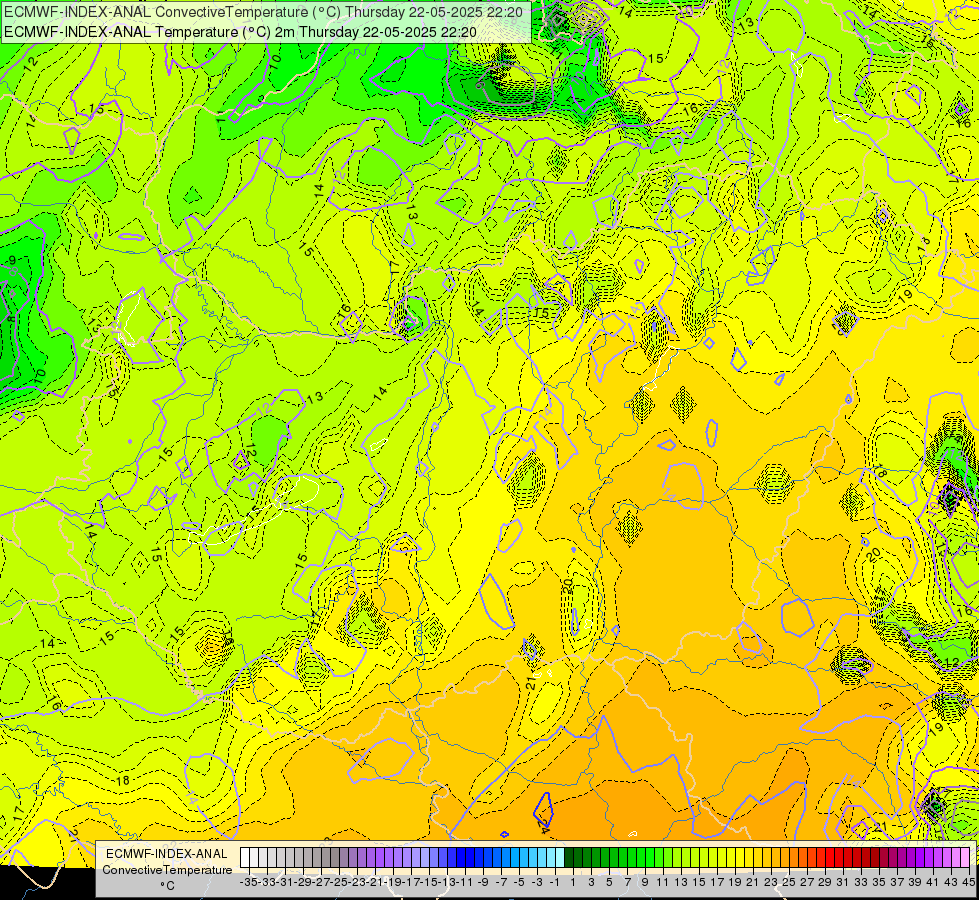979x900 pixels.
Task: Click the legend scale label 25
Action: (x=789, y=882)
